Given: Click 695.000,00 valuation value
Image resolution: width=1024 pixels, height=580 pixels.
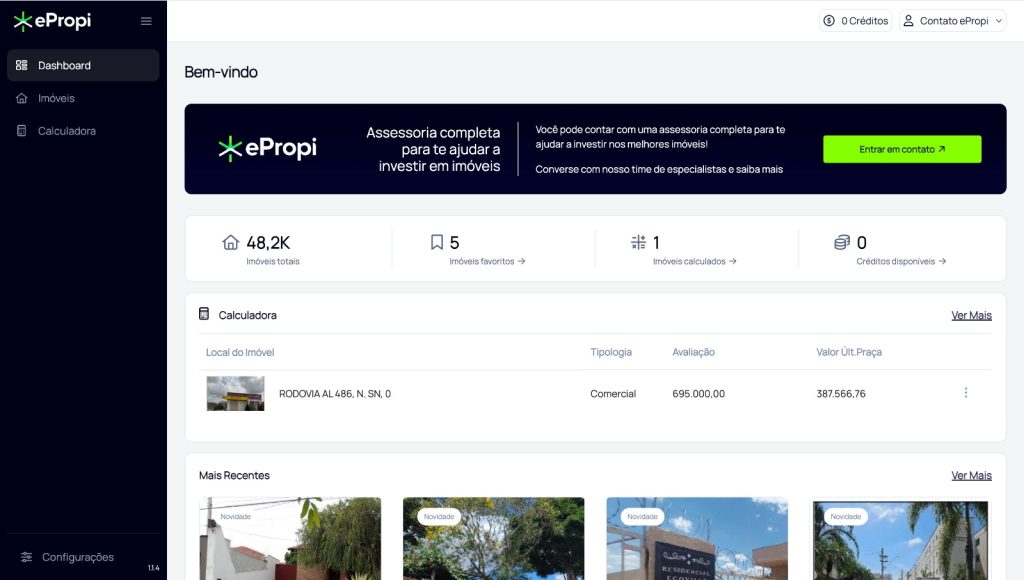Looking at the screenshot, I should [699, 394].
